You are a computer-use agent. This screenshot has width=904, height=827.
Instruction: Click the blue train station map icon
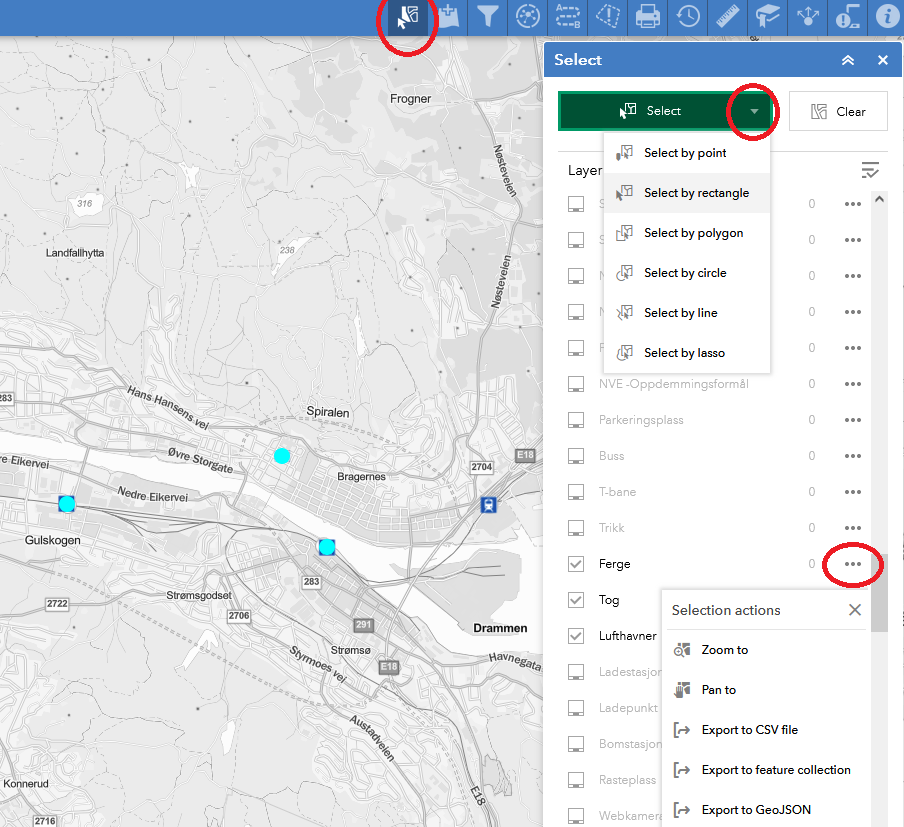click(x=489, y=505)
